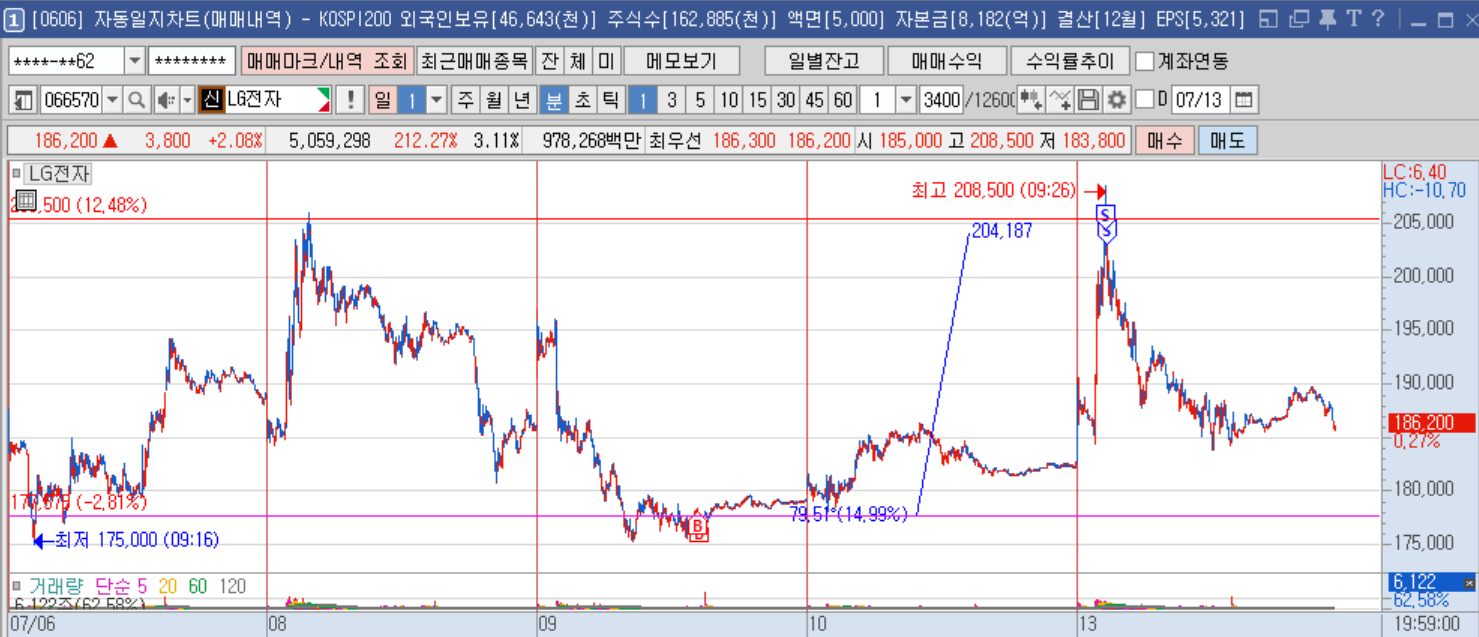Click the add candlestick chart icon
Image resolution: width=1479 pixels, height=637 pixels.
[1031, 100]
